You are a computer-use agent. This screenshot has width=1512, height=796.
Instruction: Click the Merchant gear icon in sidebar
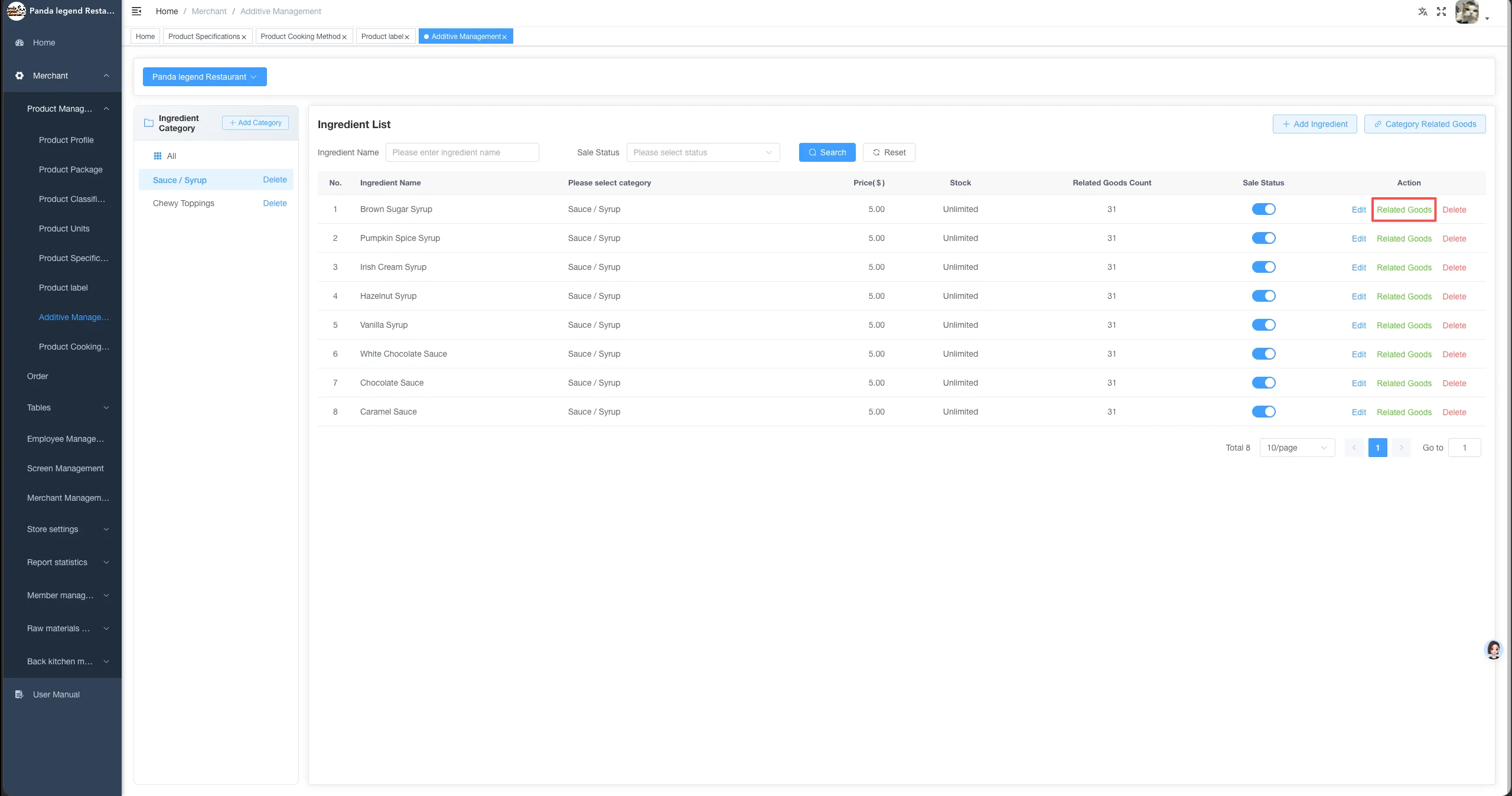click(x=19, y=76)
